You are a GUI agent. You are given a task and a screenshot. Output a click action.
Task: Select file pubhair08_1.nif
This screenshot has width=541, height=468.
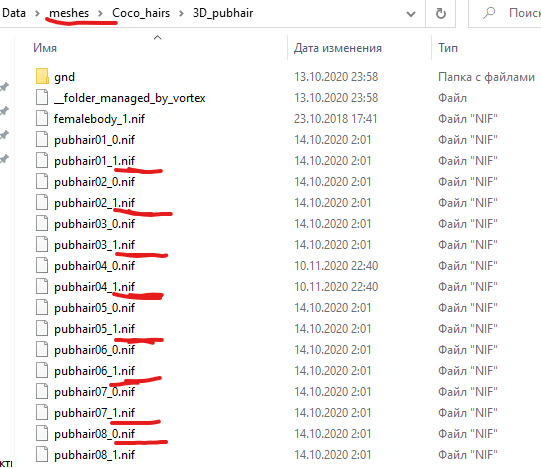tap(94, 455)
